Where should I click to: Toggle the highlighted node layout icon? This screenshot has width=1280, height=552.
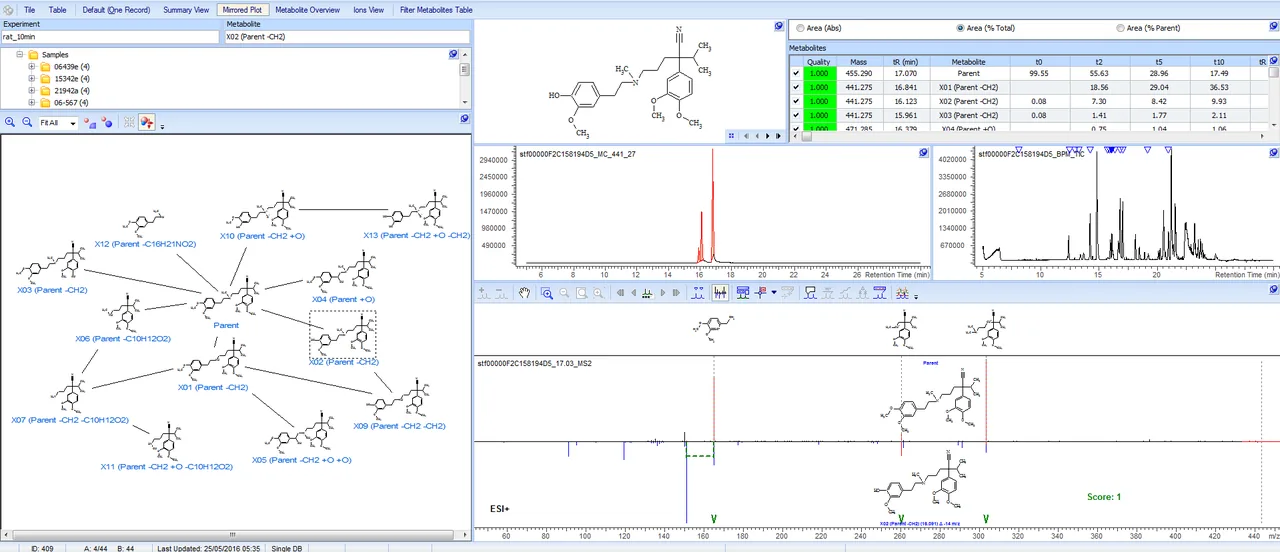(147, 122)
